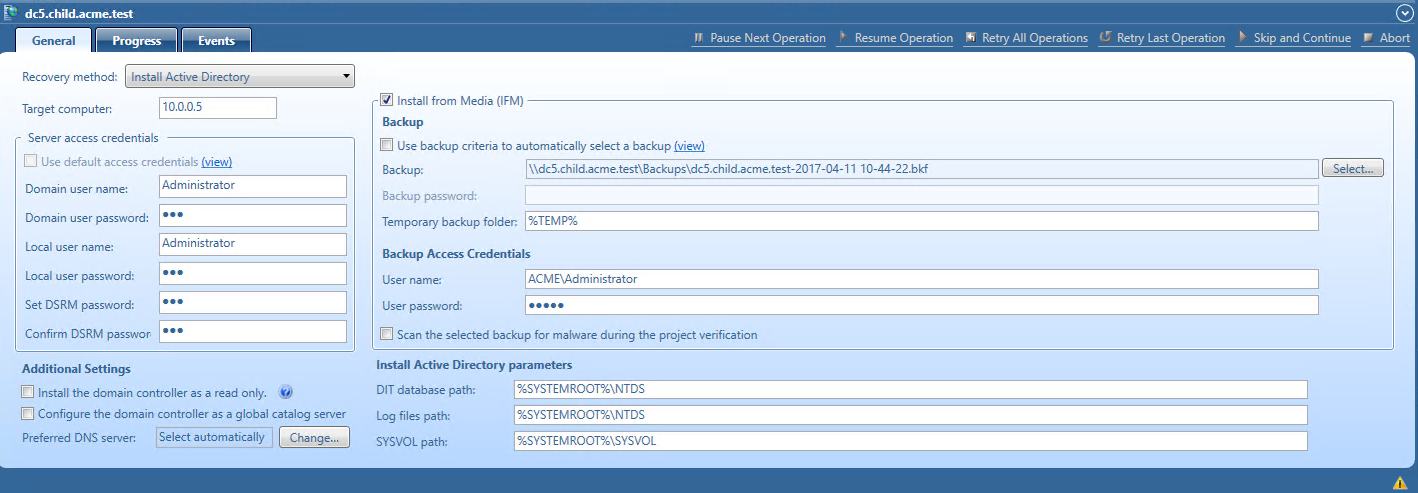Click the Local user name field
Screen dimensions: 1418x493
click(x=253, y=245)
